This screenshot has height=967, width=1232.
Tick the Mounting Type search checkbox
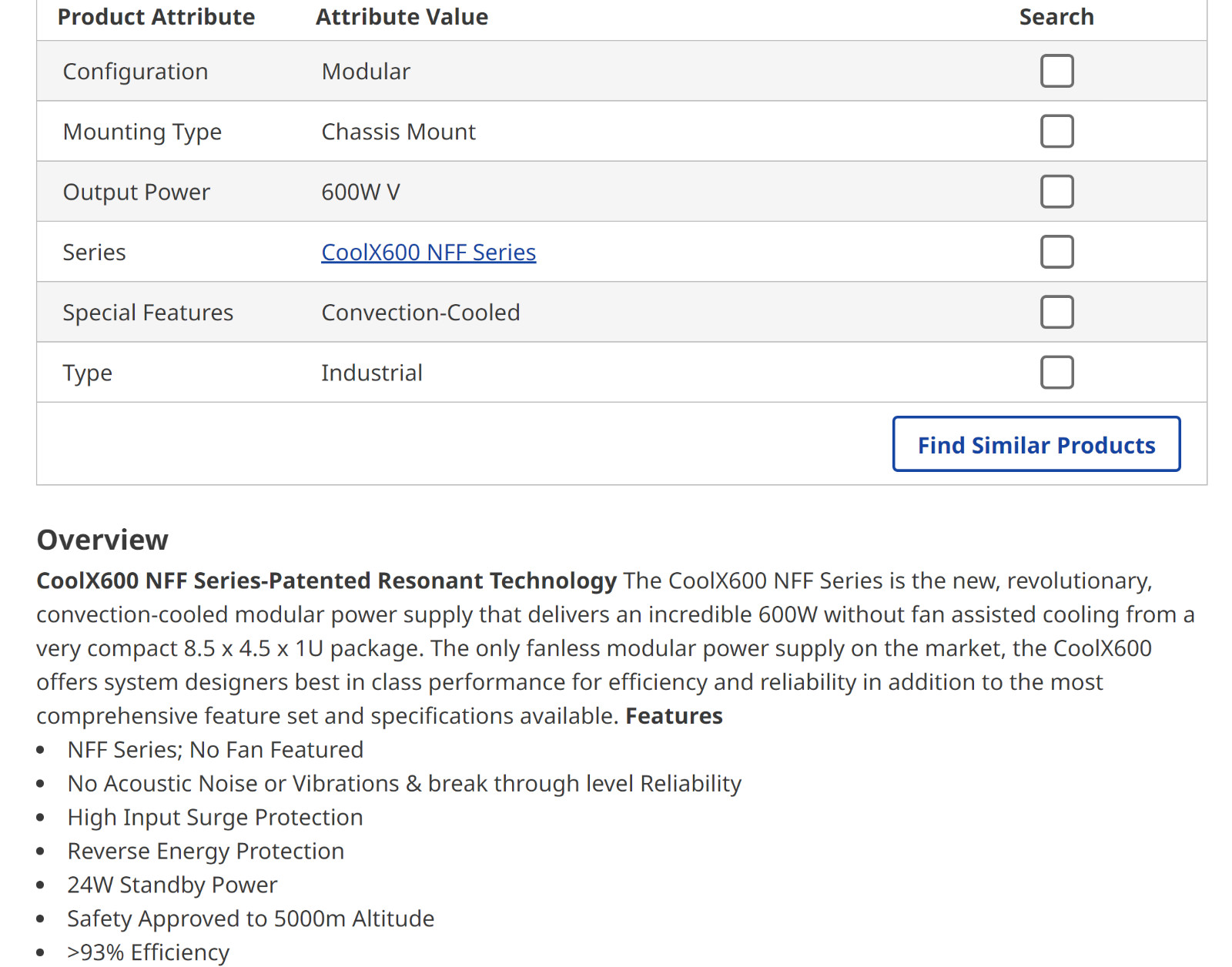1056,131
